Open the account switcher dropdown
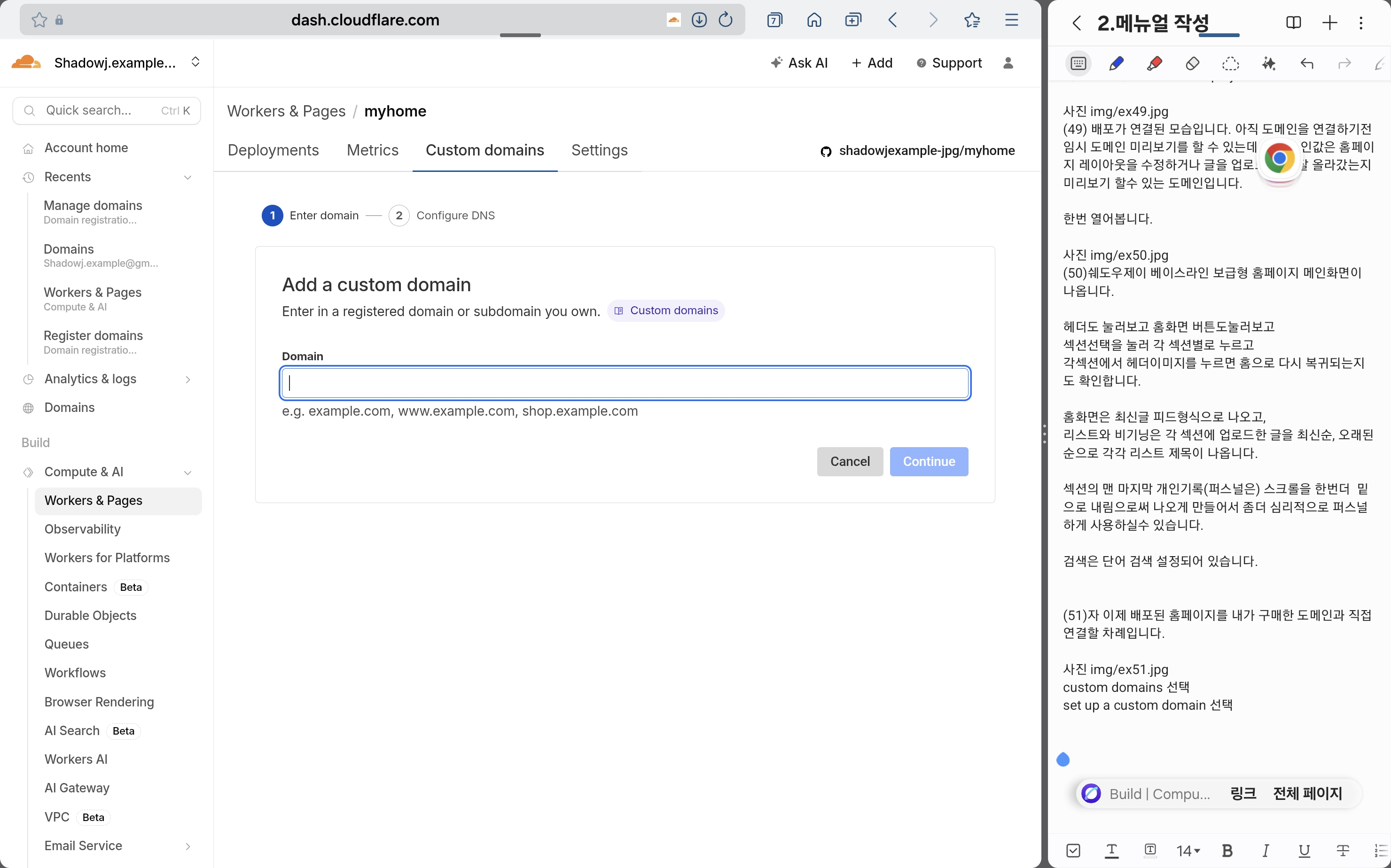 (195, 62)
